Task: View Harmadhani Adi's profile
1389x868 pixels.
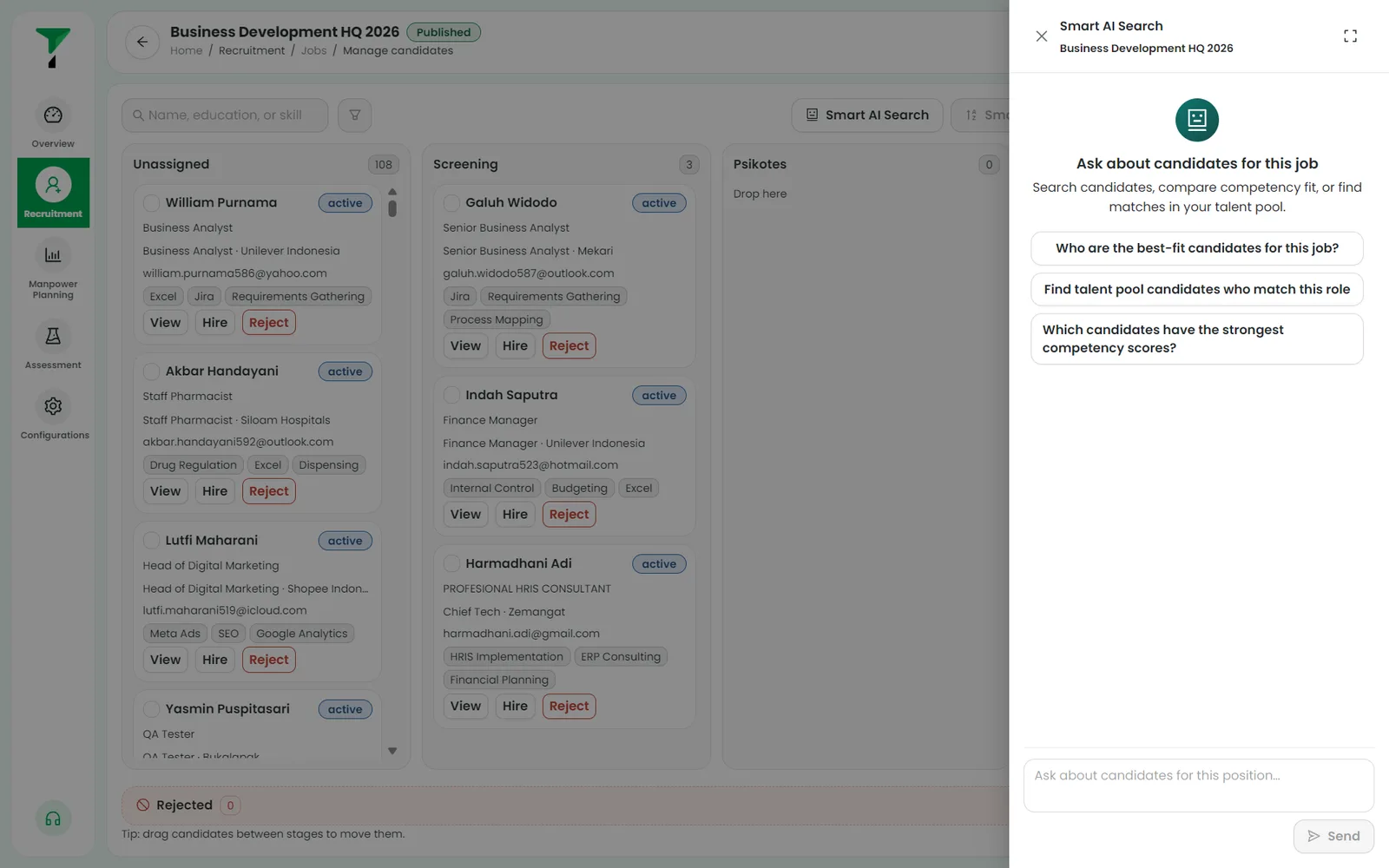Action: 465,706
